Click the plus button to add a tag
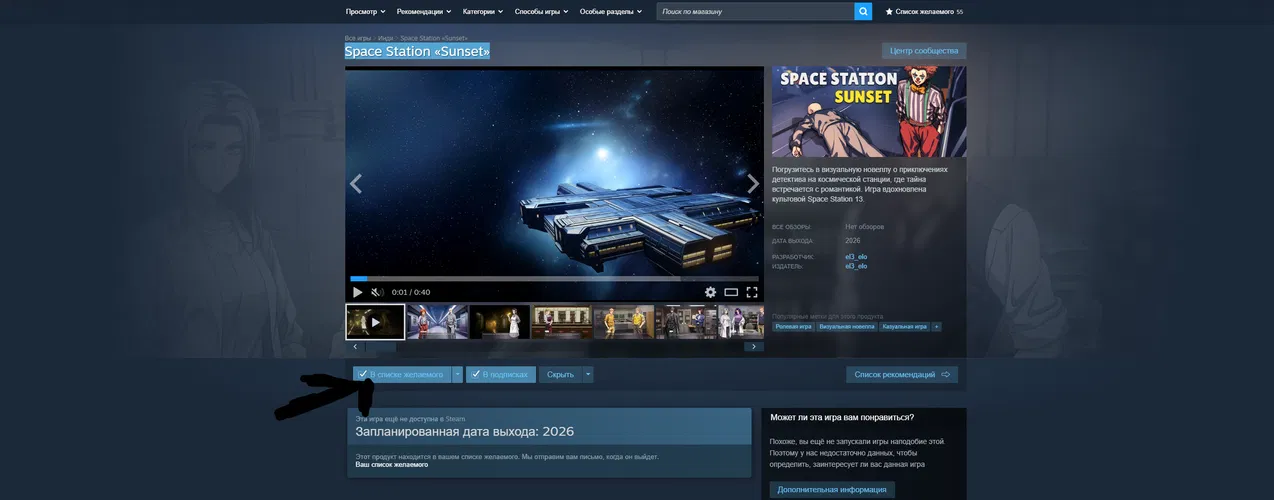 tap(936, 326)
